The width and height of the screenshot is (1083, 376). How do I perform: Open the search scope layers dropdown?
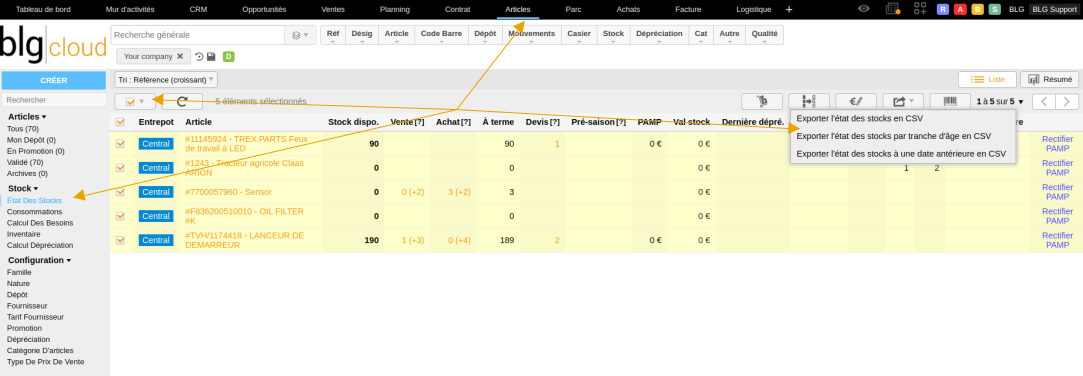(x=300, y=35)
